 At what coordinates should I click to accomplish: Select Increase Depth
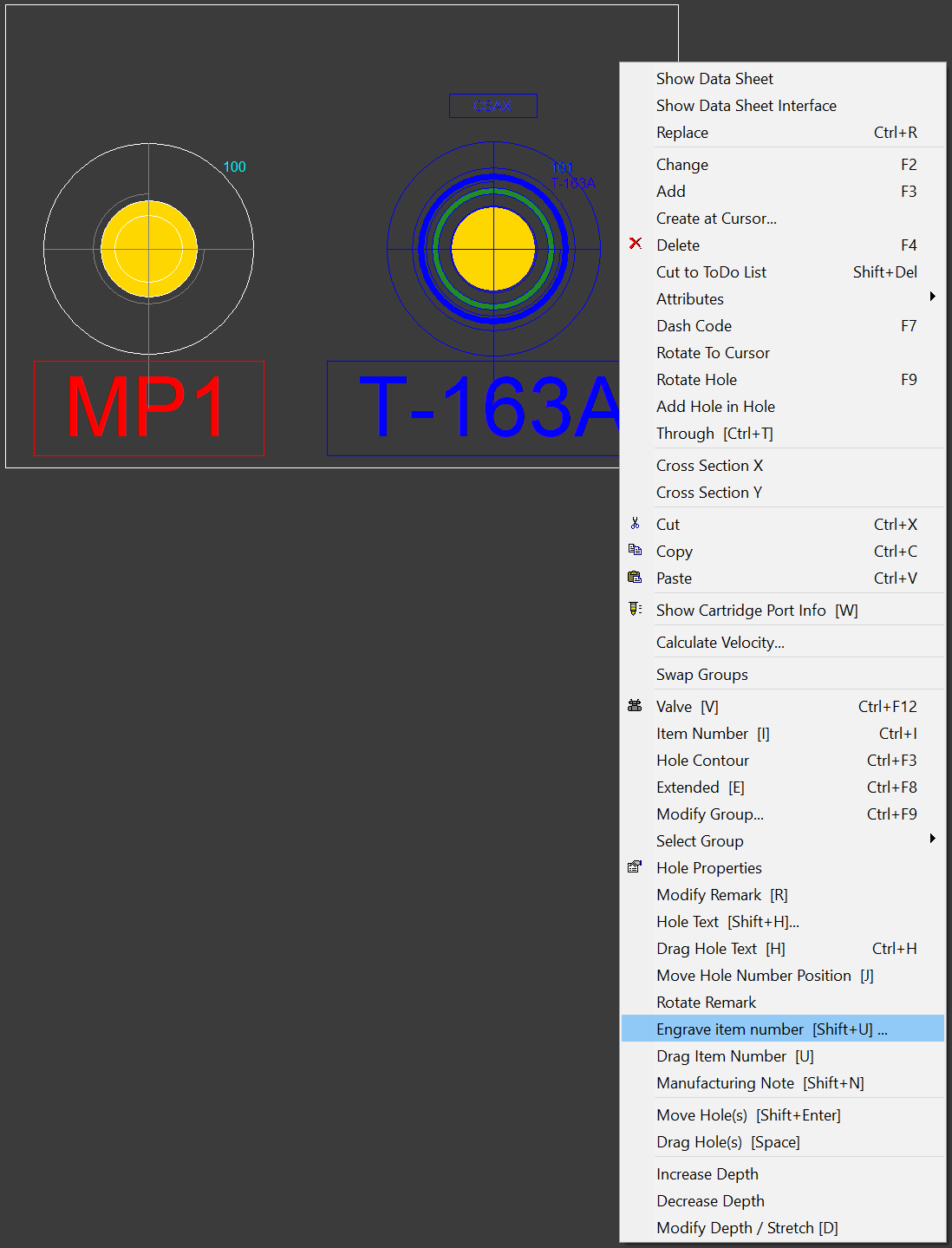pyautogui.click(x=783, y=1174)
